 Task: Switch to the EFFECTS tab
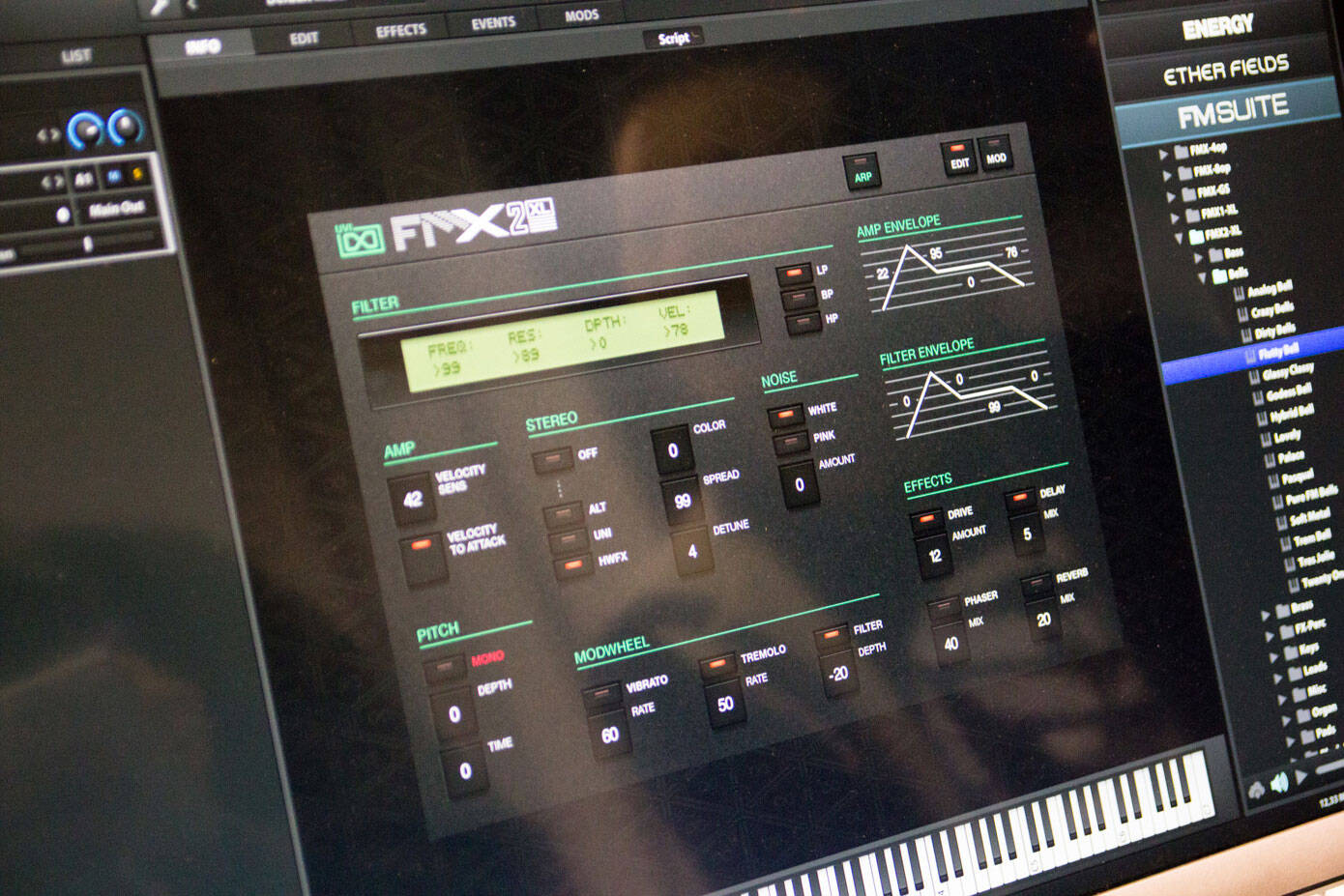click(x=400, y=30)
